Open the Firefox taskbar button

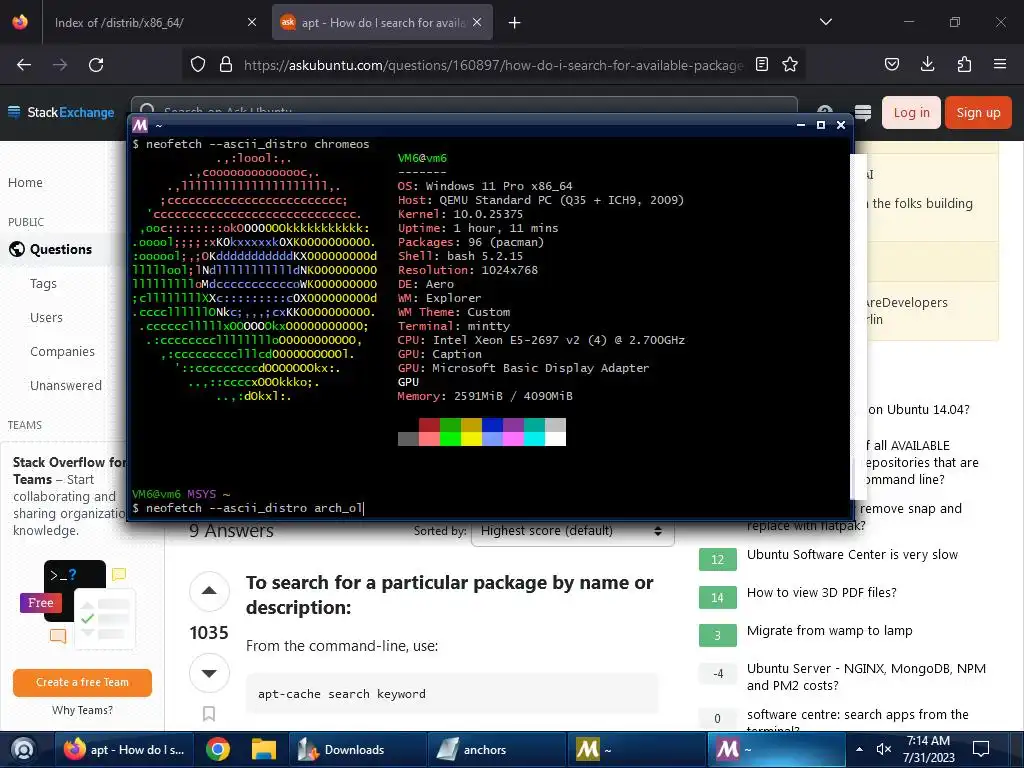pos(125,750)
